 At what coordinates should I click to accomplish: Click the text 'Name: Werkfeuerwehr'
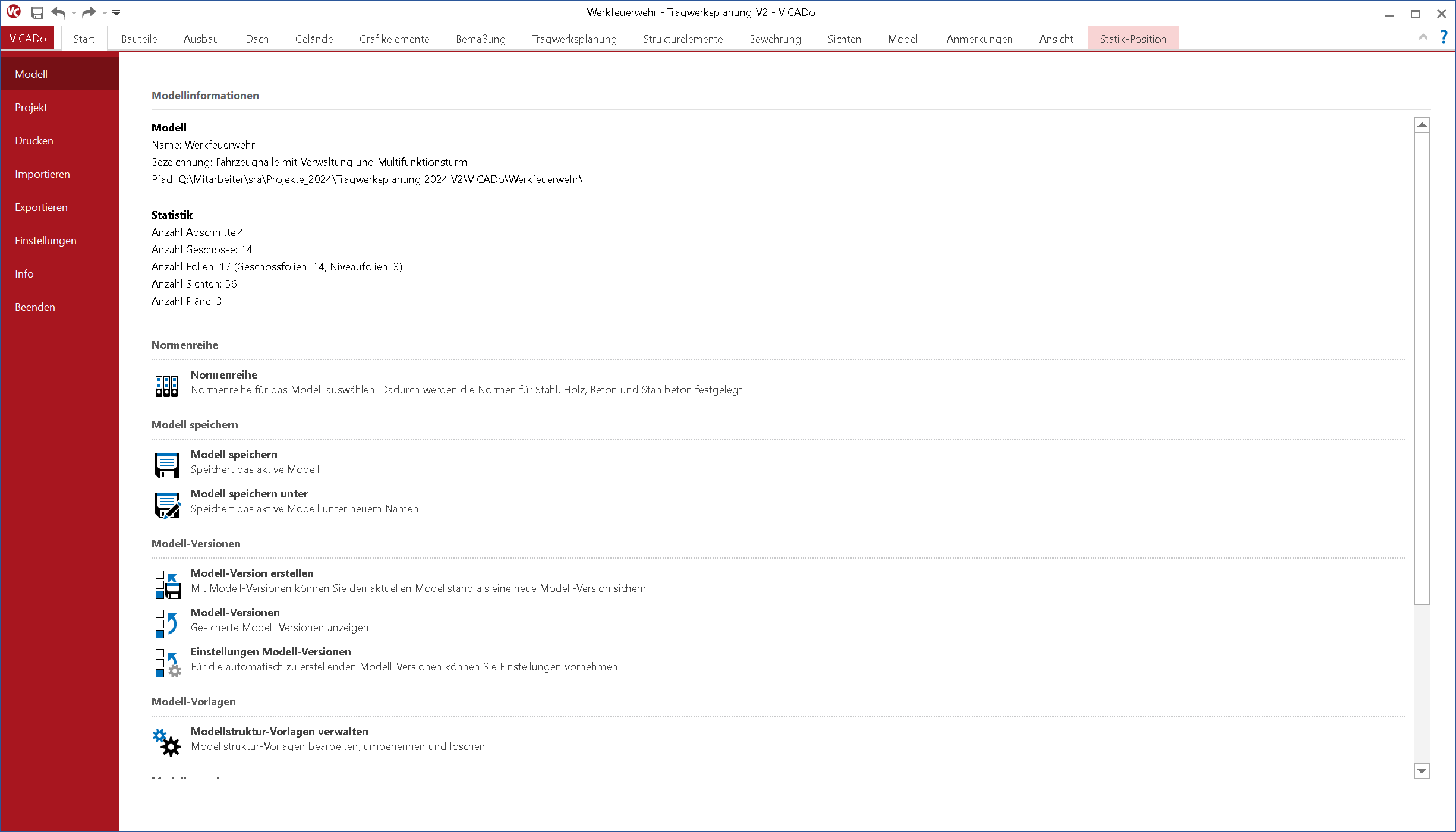click(x=203, y=144)
